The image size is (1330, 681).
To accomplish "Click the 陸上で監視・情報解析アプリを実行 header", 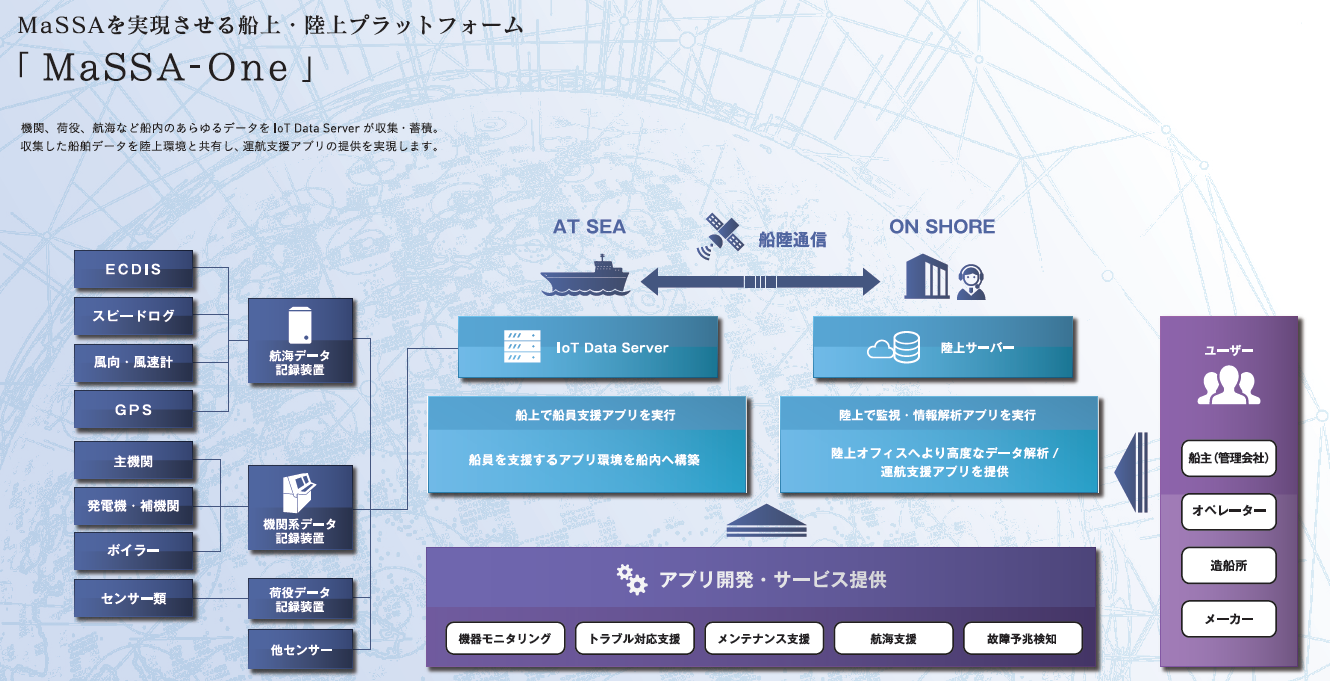I will [938, 414].
